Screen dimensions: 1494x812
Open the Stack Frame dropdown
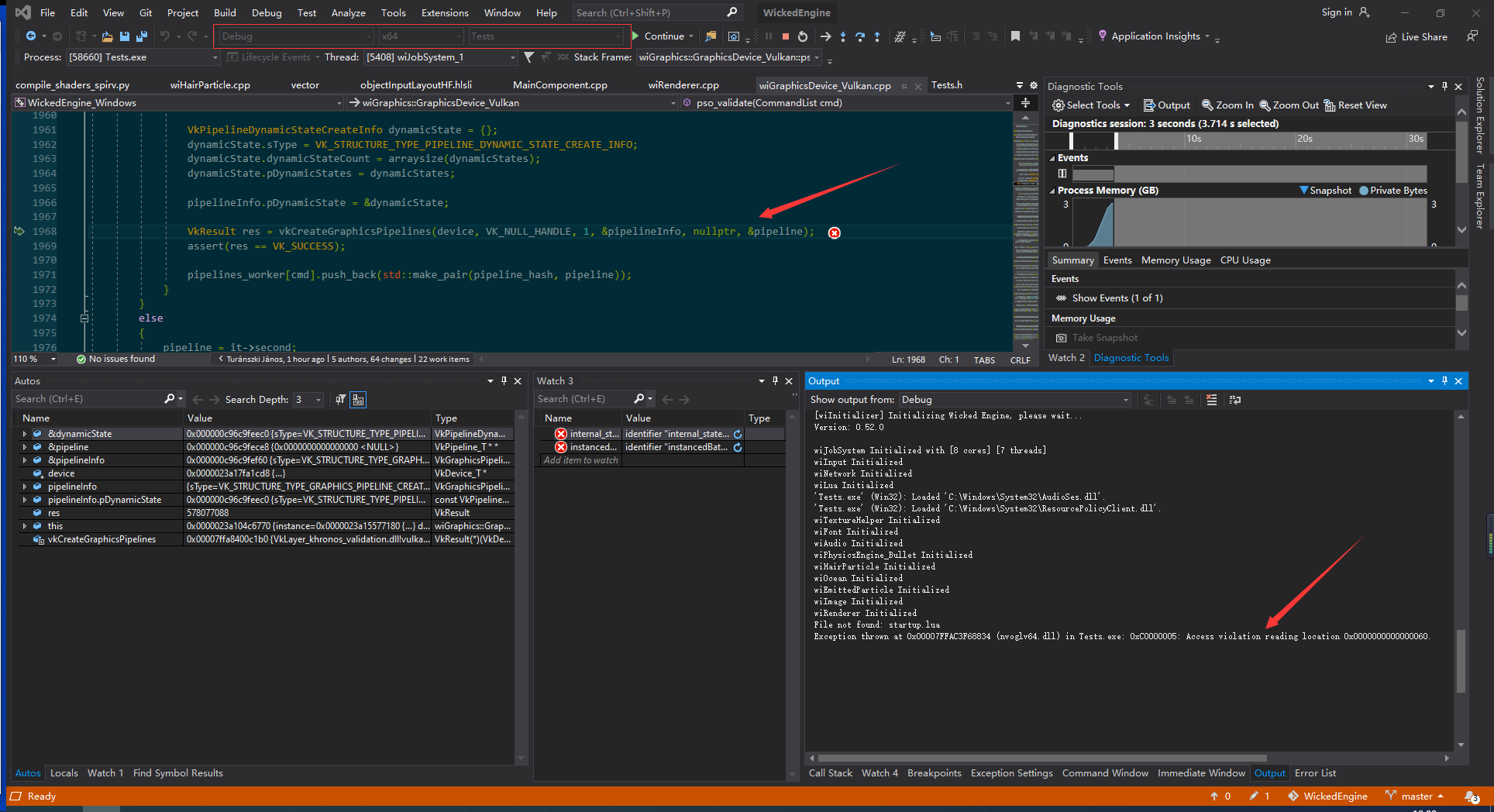728,57
